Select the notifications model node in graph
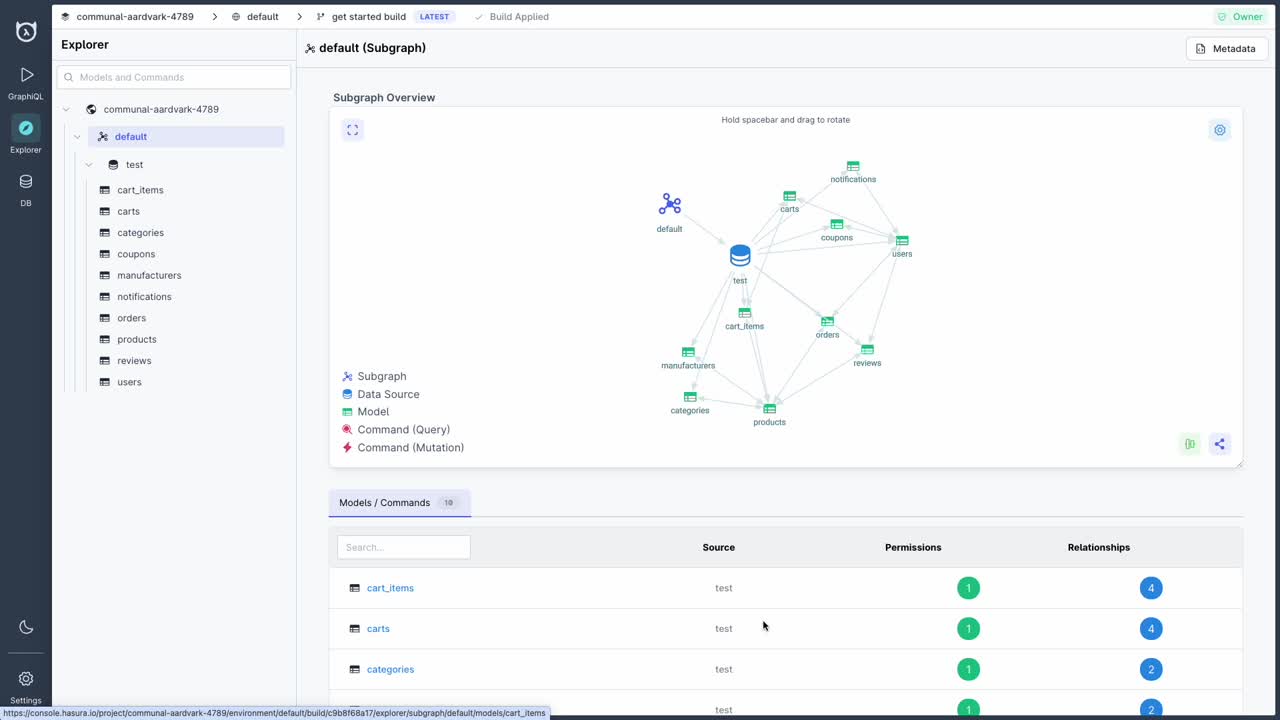 [853, 167]
